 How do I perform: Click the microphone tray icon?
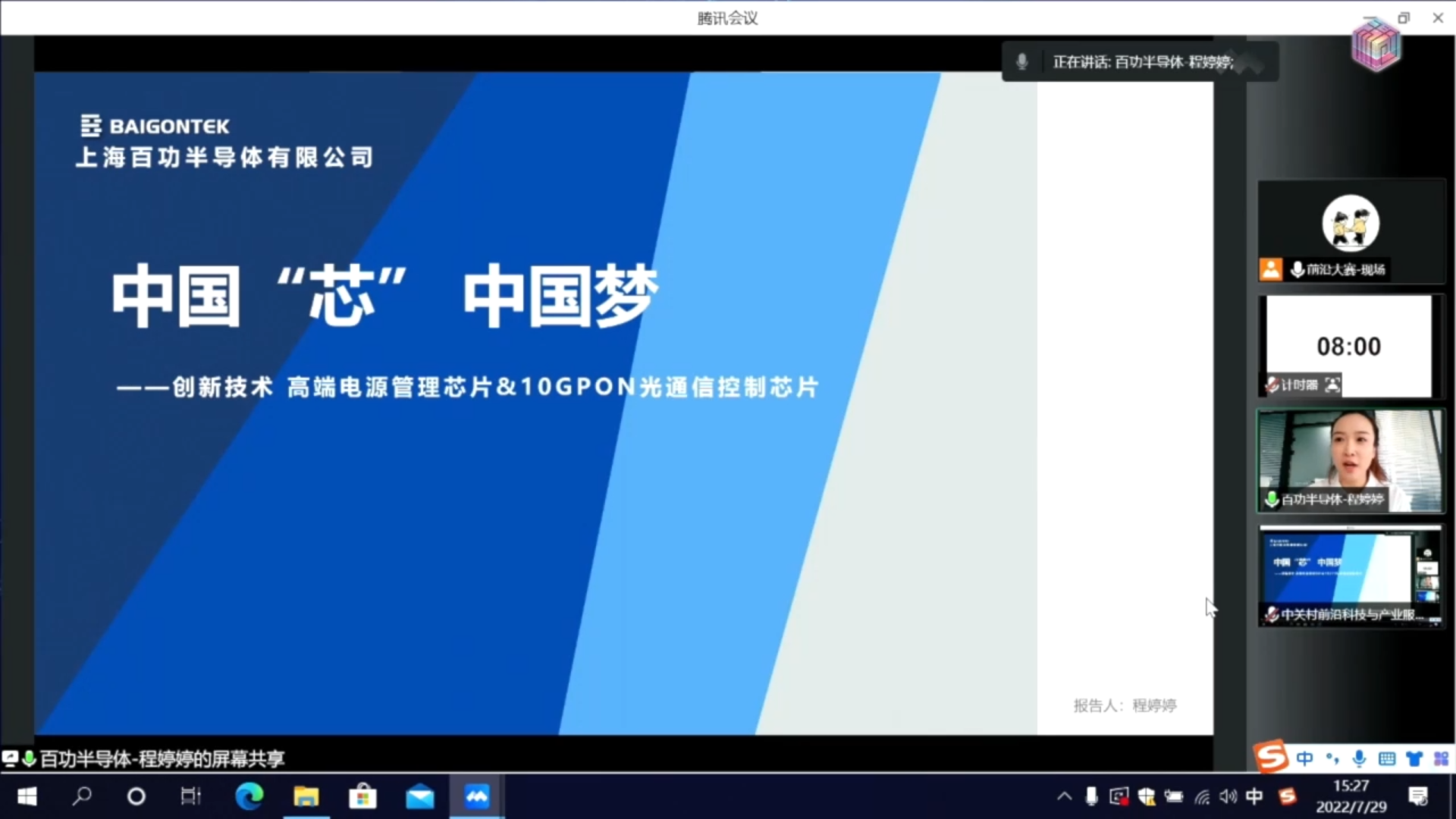[1091, 796]
